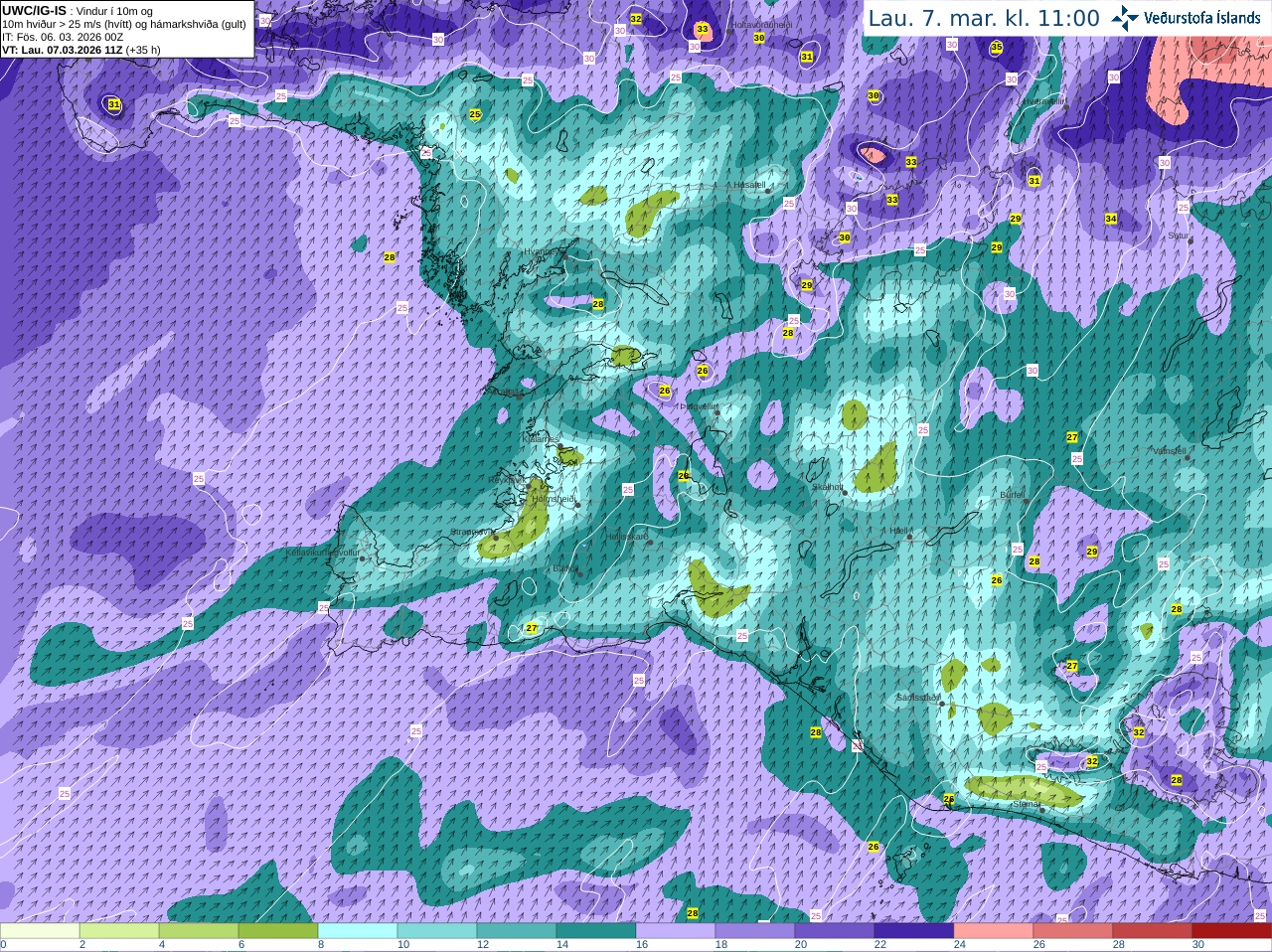Select the VT: Lau. 07.03.2026 11Z line
Image resolution: width=1272 pixels, height=952 pixels.
click(81, 50)
